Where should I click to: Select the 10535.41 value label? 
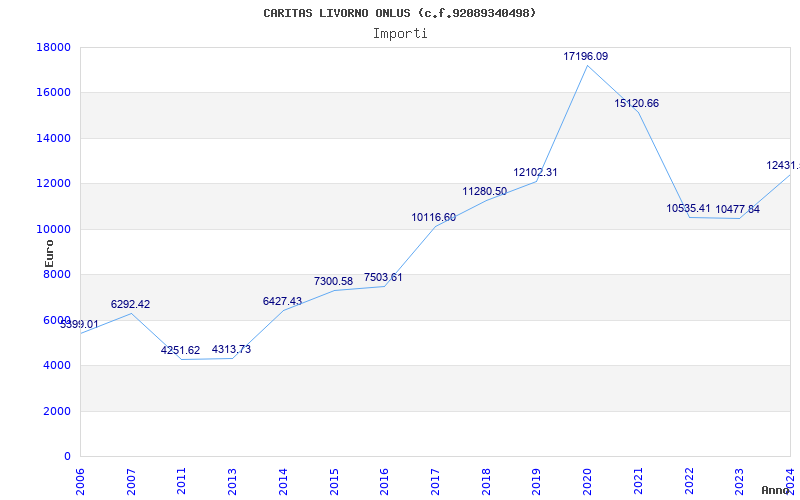click(x=688, y=209)
